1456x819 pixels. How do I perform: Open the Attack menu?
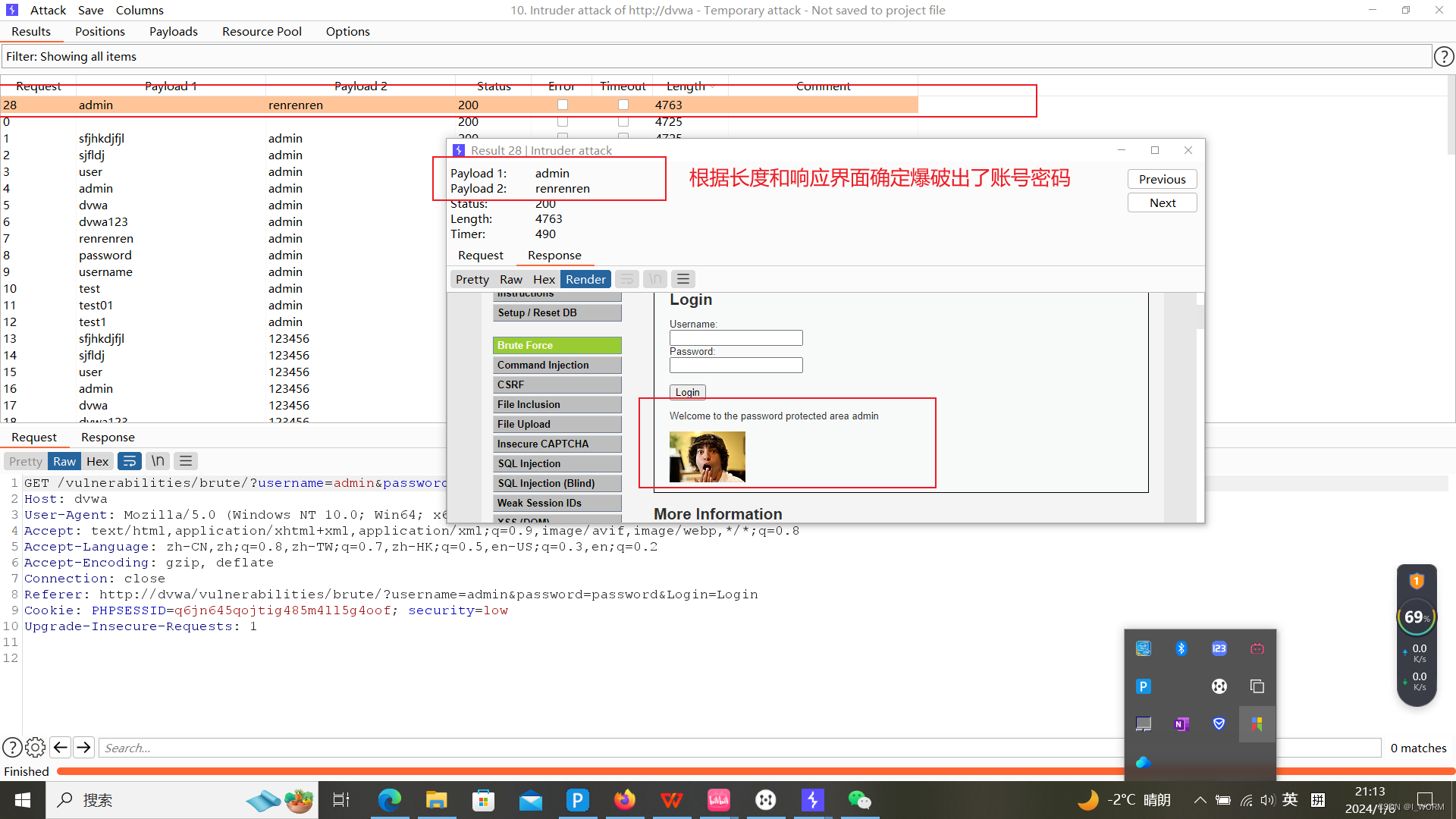(49, 10)
